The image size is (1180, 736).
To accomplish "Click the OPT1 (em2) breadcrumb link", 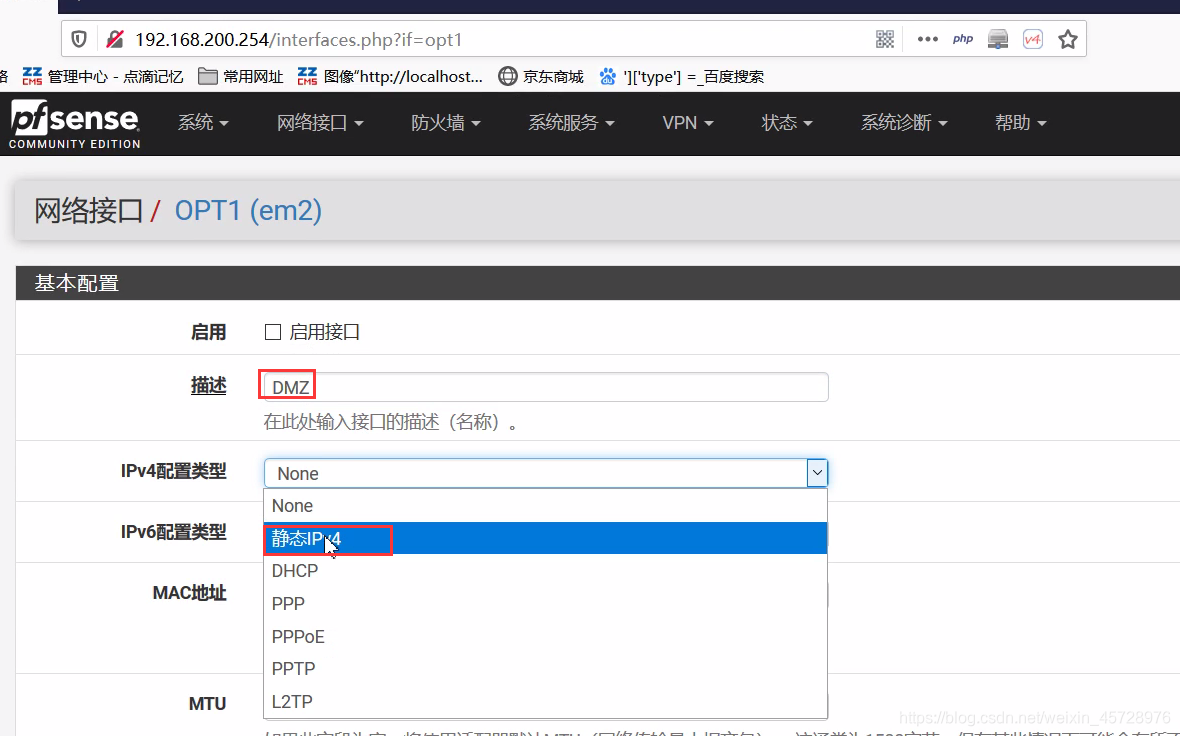I will pos(248,211).
